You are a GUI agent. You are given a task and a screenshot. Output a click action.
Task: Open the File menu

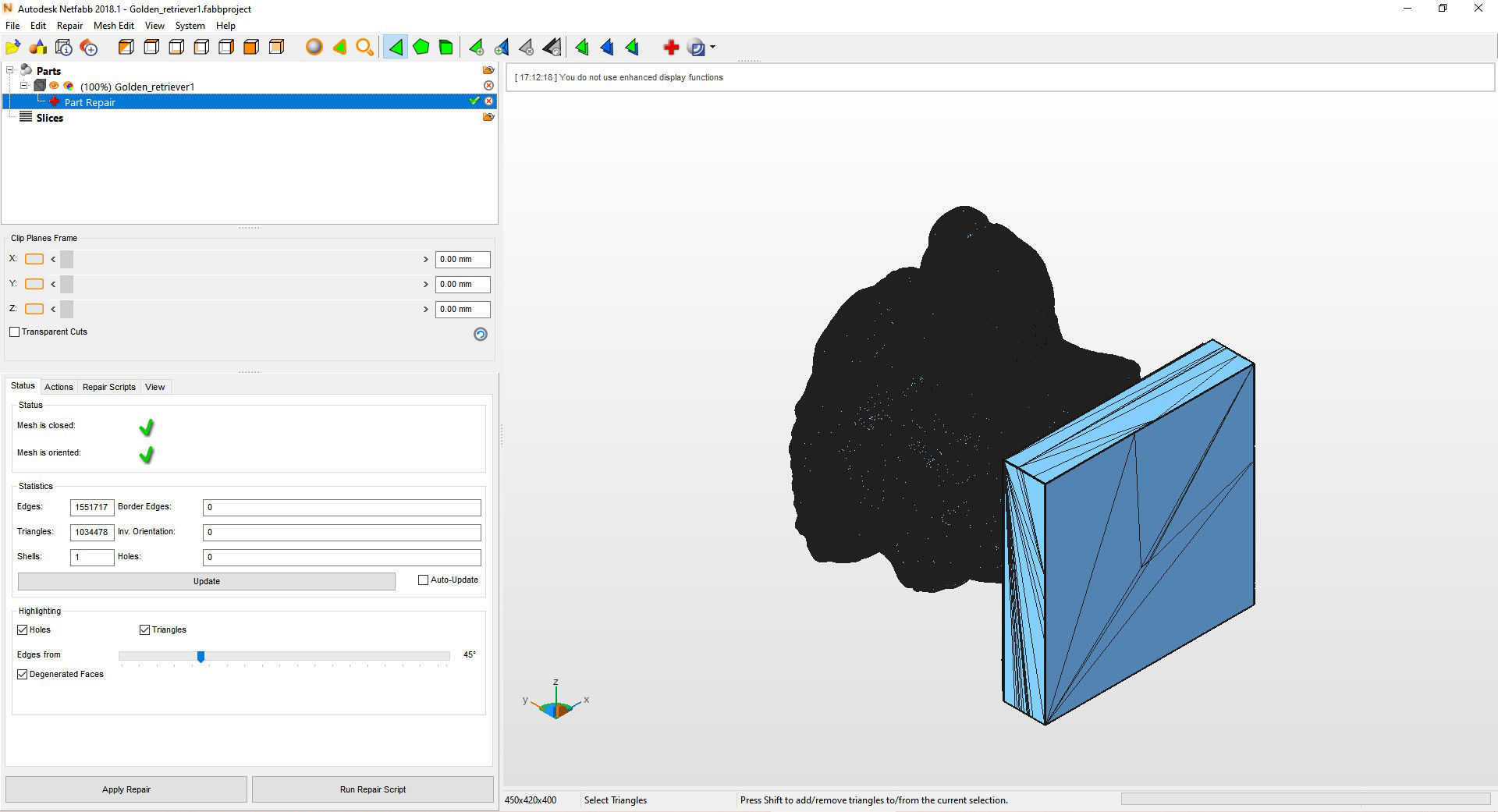pos(12,26)
